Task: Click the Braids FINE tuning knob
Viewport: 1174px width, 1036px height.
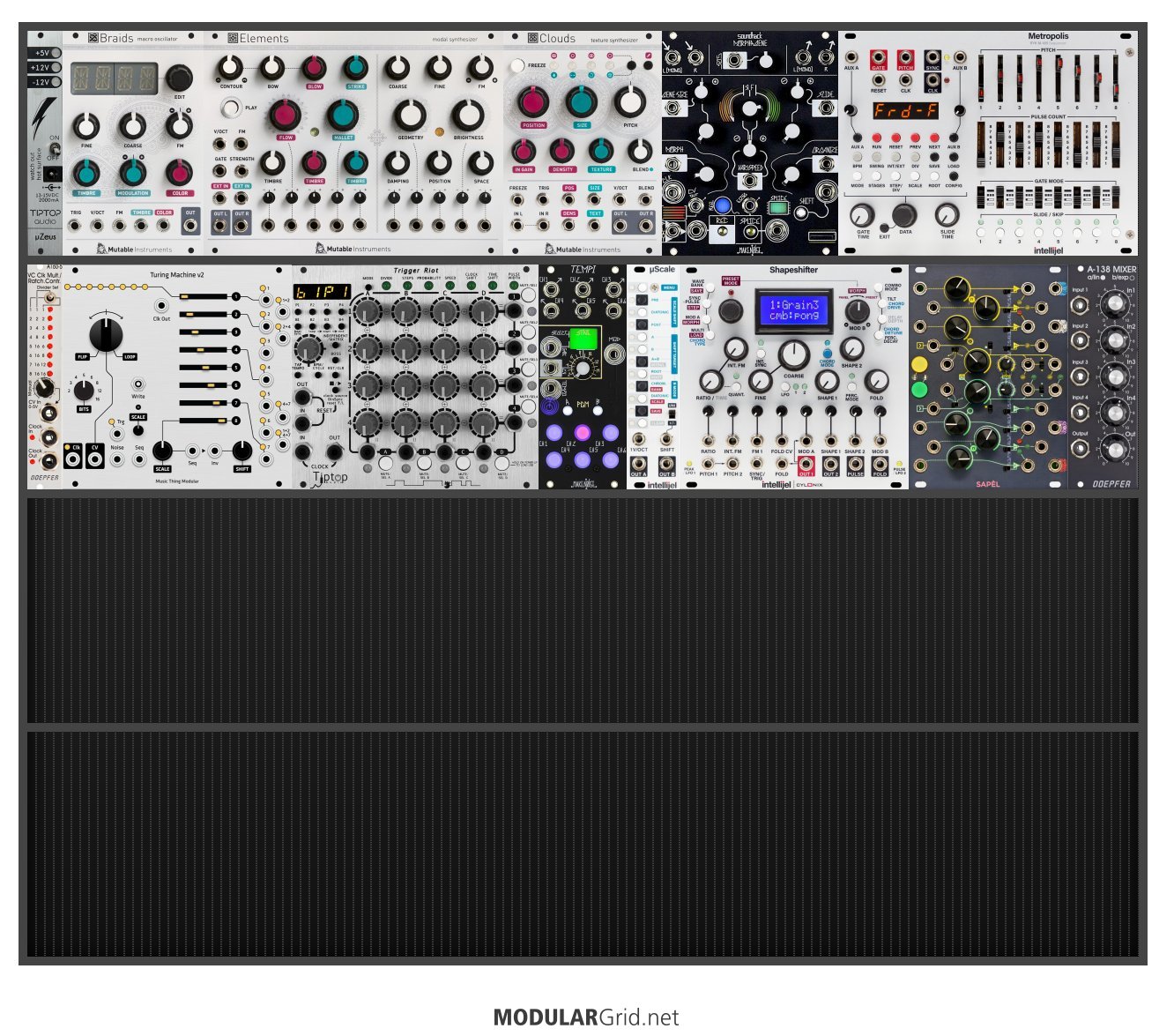Action: pos(85,127)
